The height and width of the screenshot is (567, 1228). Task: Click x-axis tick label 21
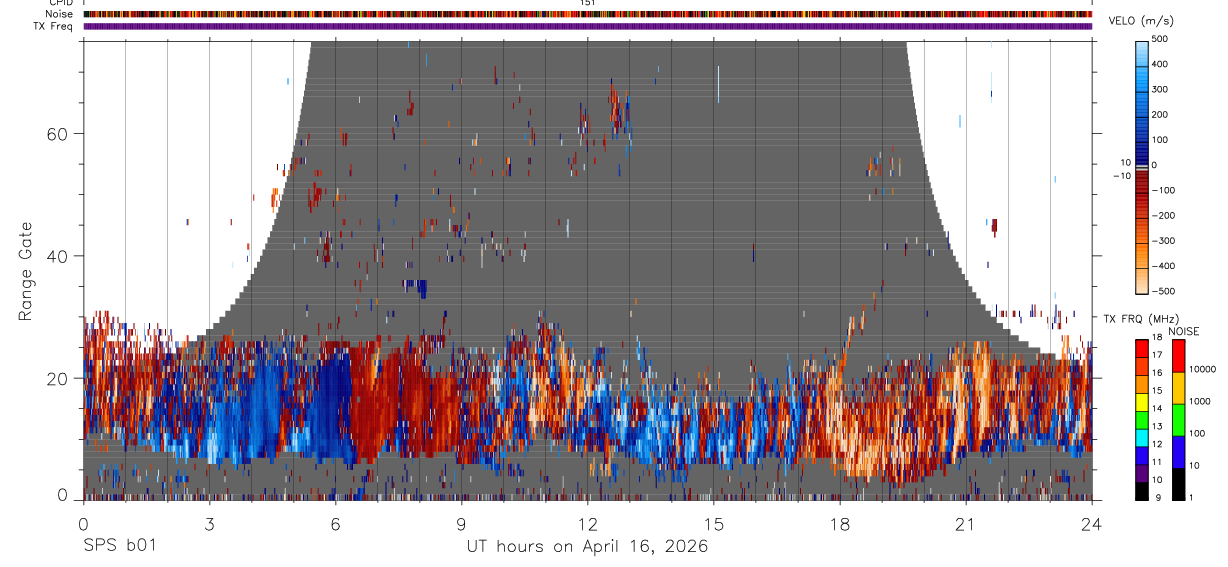point(966,524)
